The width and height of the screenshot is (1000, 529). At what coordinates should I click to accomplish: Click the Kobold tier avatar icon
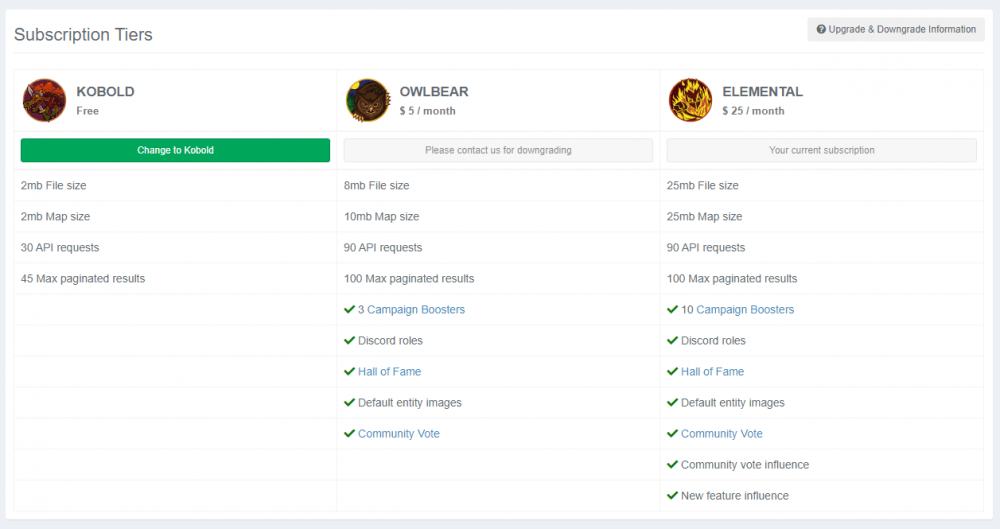tap(44, 100)
